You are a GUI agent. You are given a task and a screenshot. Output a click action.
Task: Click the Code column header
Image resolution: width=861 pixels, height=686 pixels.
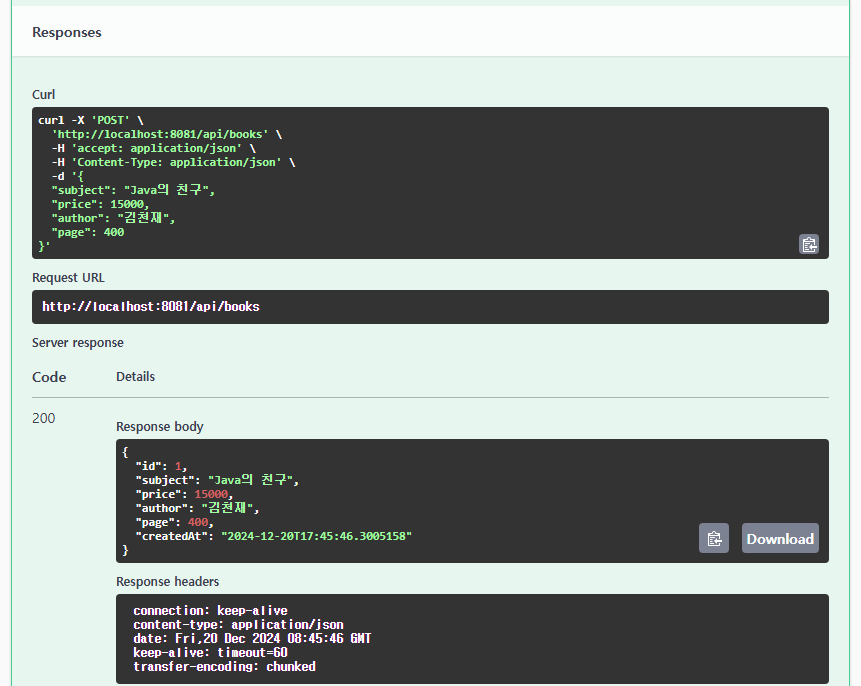[x=49, y=377]
